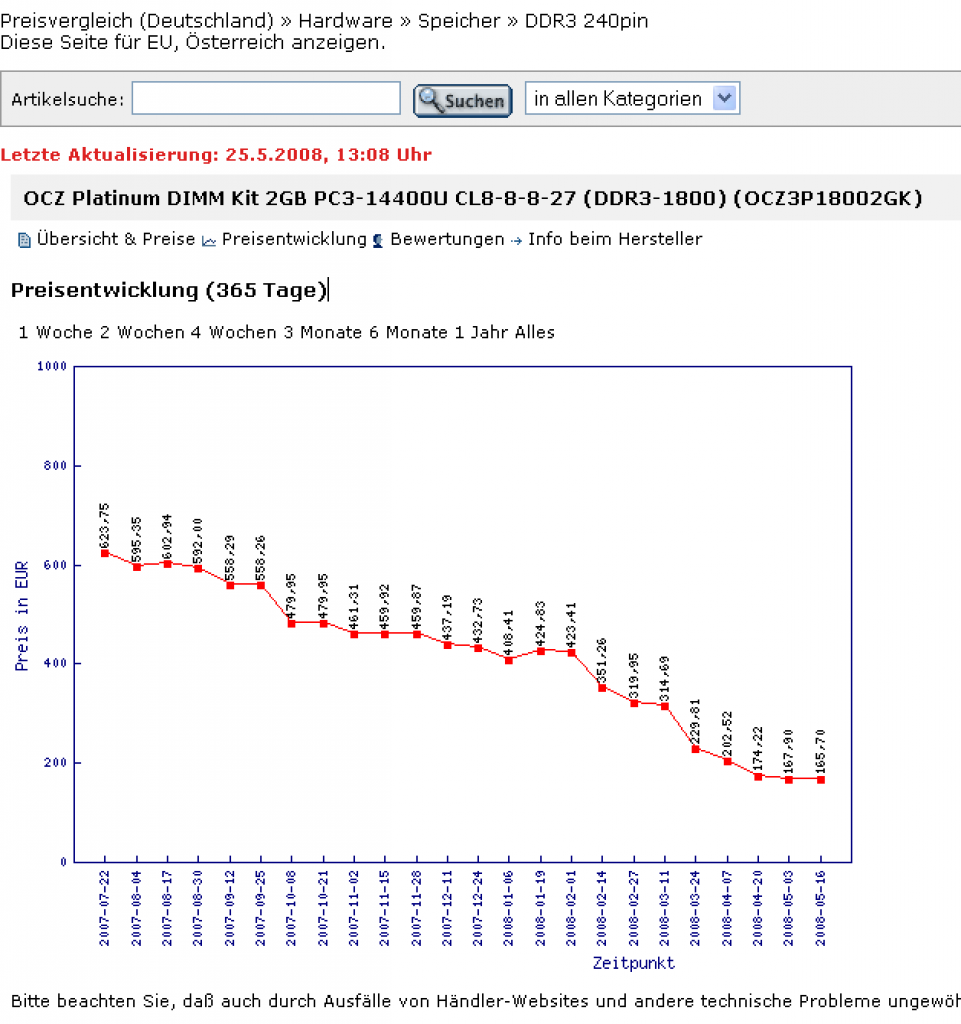Click the Übersicht & Preise page icon
Viewport: 961px width, 1024px height.
point(24,240)
